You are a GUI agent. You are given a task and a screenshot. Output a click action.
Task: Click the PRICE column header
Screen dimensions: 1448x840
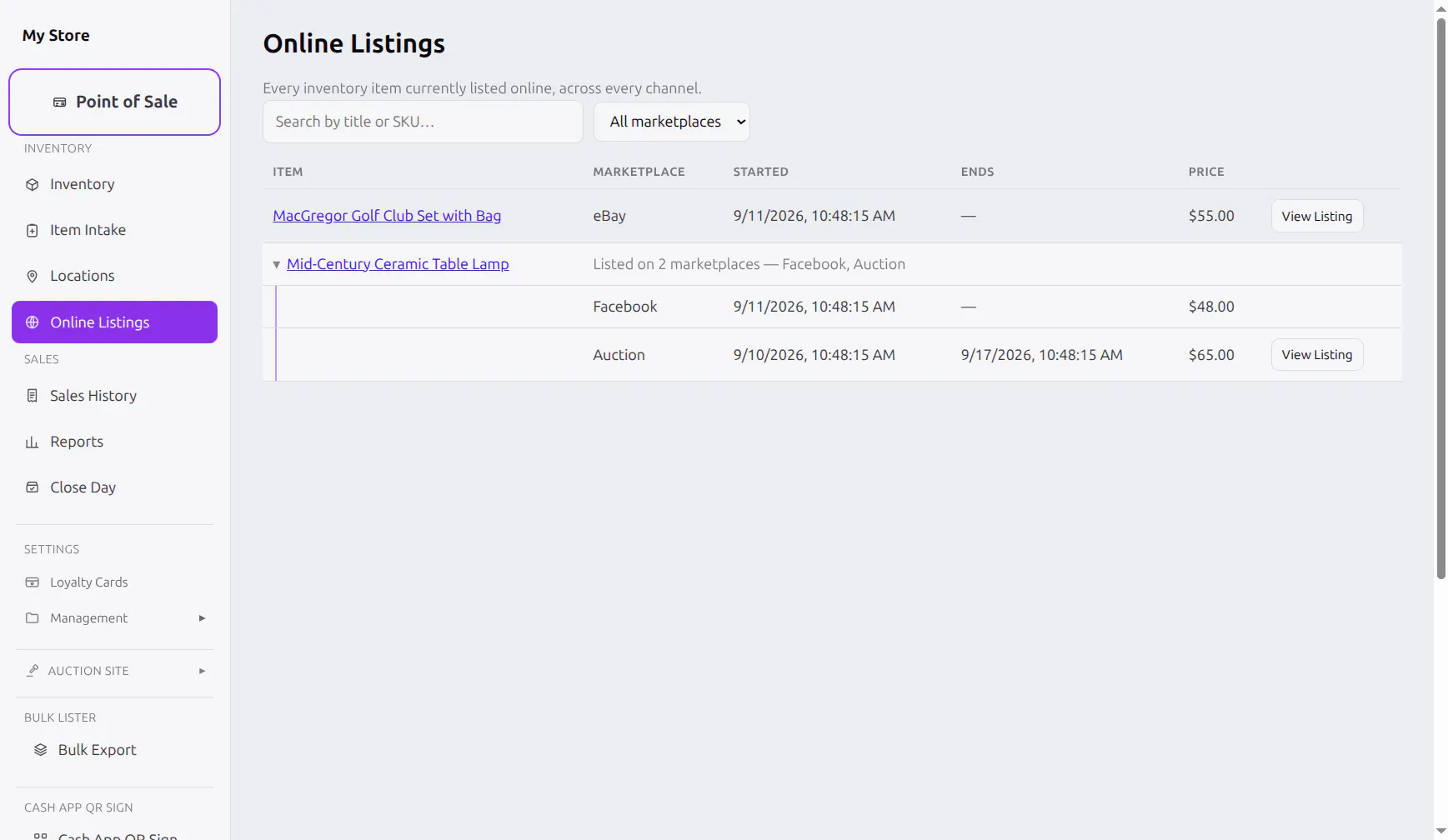pyautogui.click(x=1206, y=172)
